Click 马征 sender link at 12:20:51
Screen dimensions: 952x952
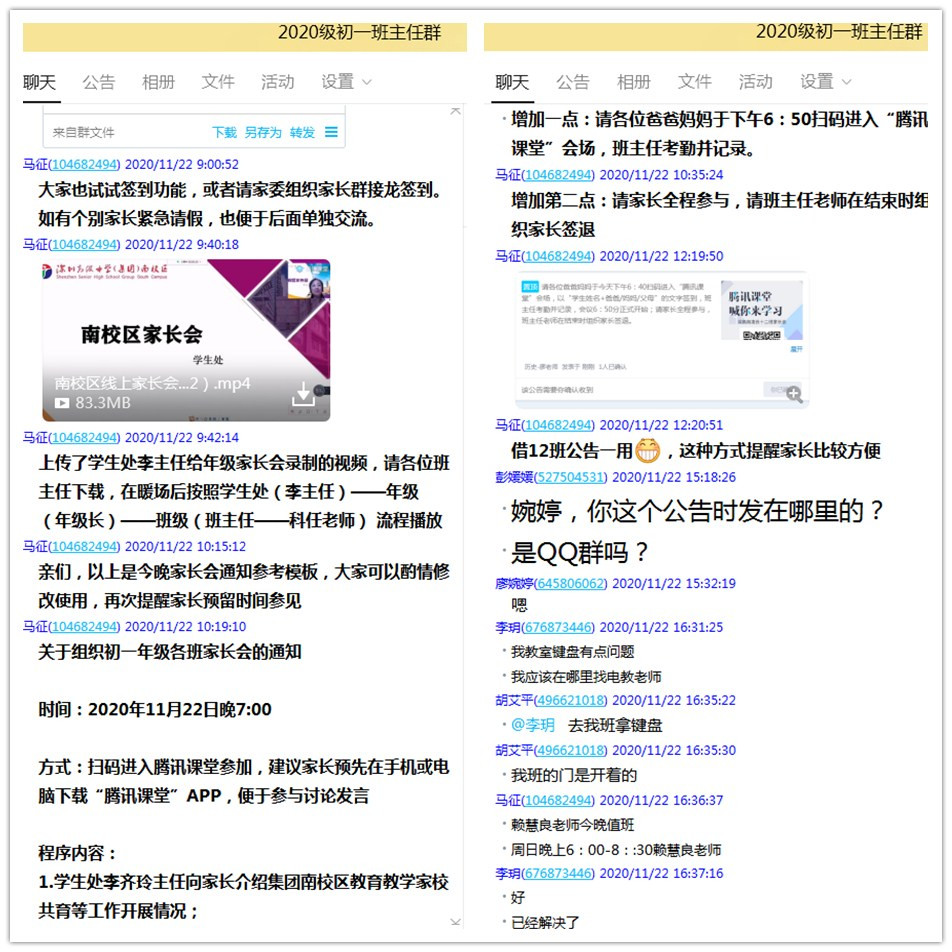coord(545,425)
